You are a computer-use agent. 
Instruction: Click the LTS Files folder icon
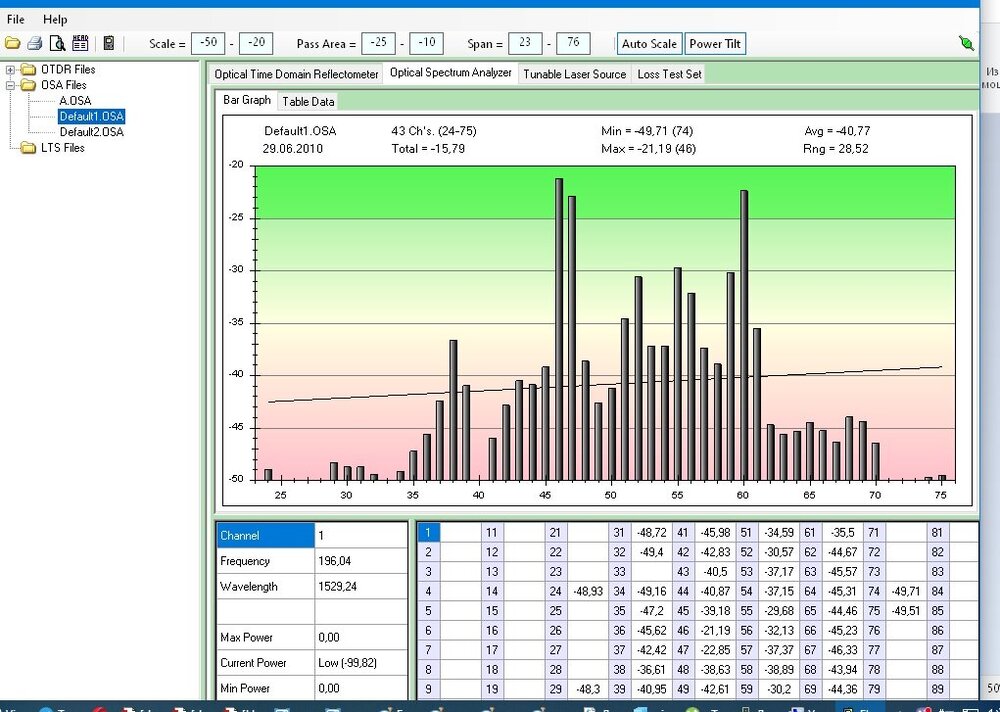28,148
